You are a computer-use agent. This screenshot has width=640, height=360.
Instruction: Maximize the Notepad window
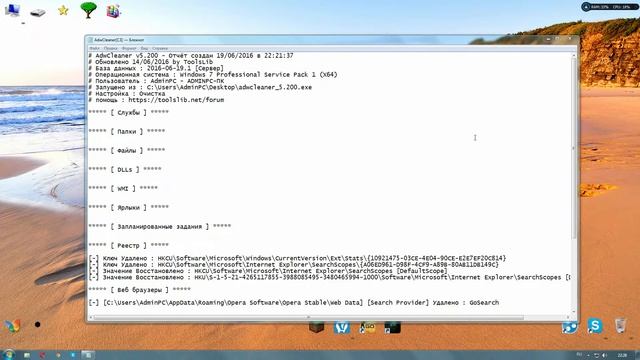click(x=558, y=39)
